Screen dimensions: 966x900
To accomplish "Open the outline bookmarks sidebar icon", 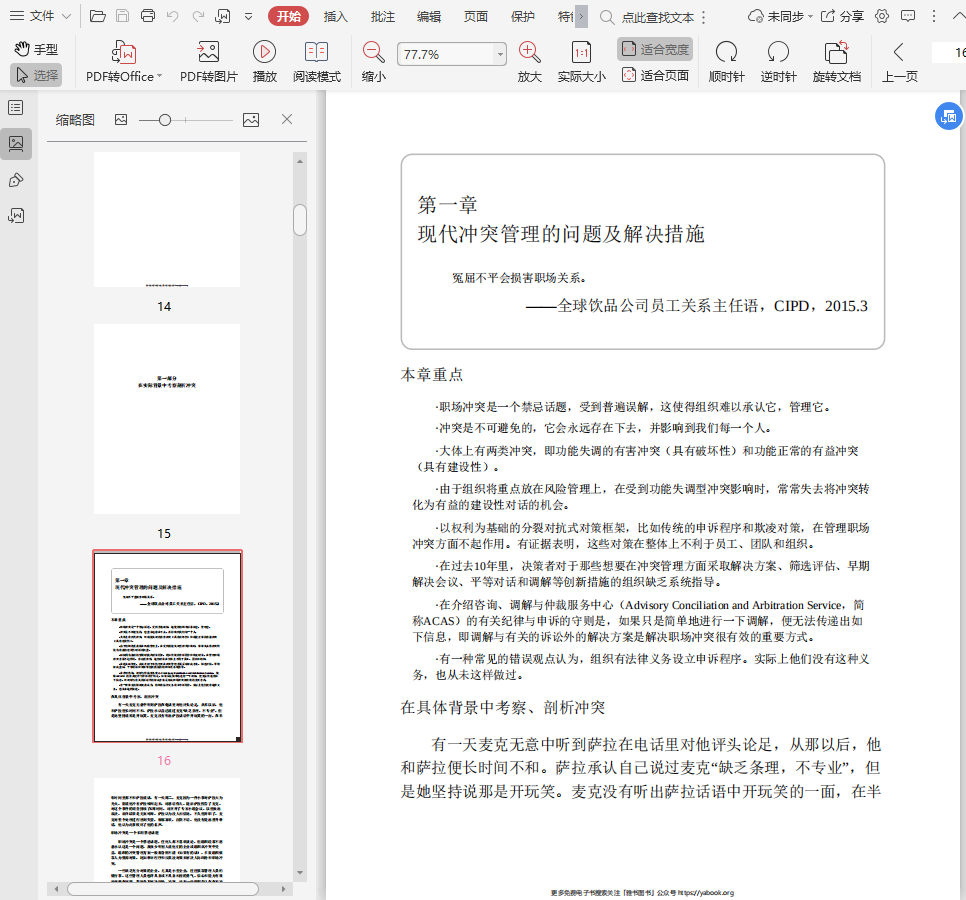I will 16,108.
